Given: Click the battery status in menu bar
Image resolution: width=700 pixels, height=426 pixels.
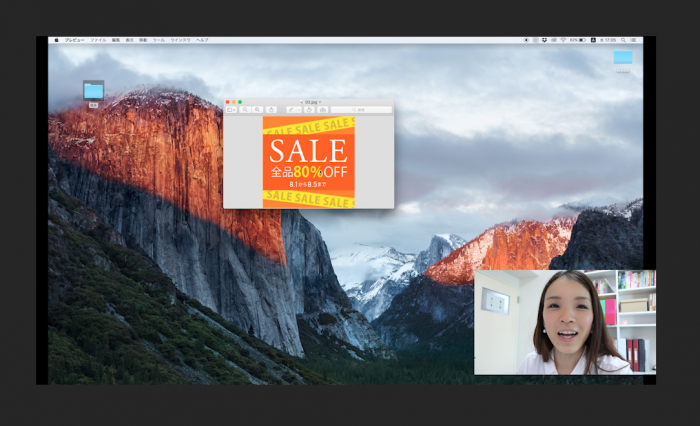Looking at the screenshot, I should coord(577,40).
